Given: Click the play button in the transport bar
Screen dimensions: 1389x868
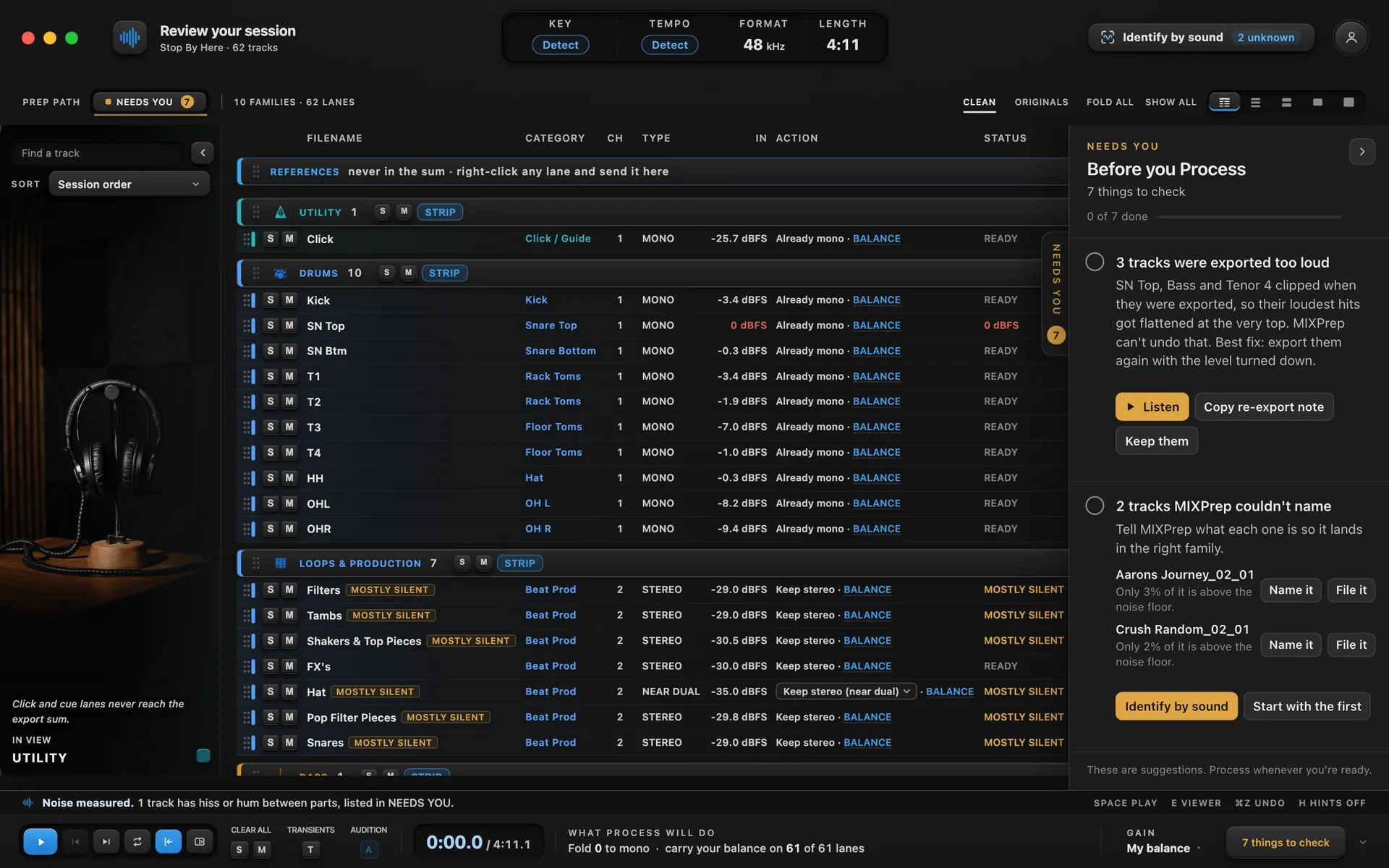Looking at the screenshot, I should click(x=41, y=841).
